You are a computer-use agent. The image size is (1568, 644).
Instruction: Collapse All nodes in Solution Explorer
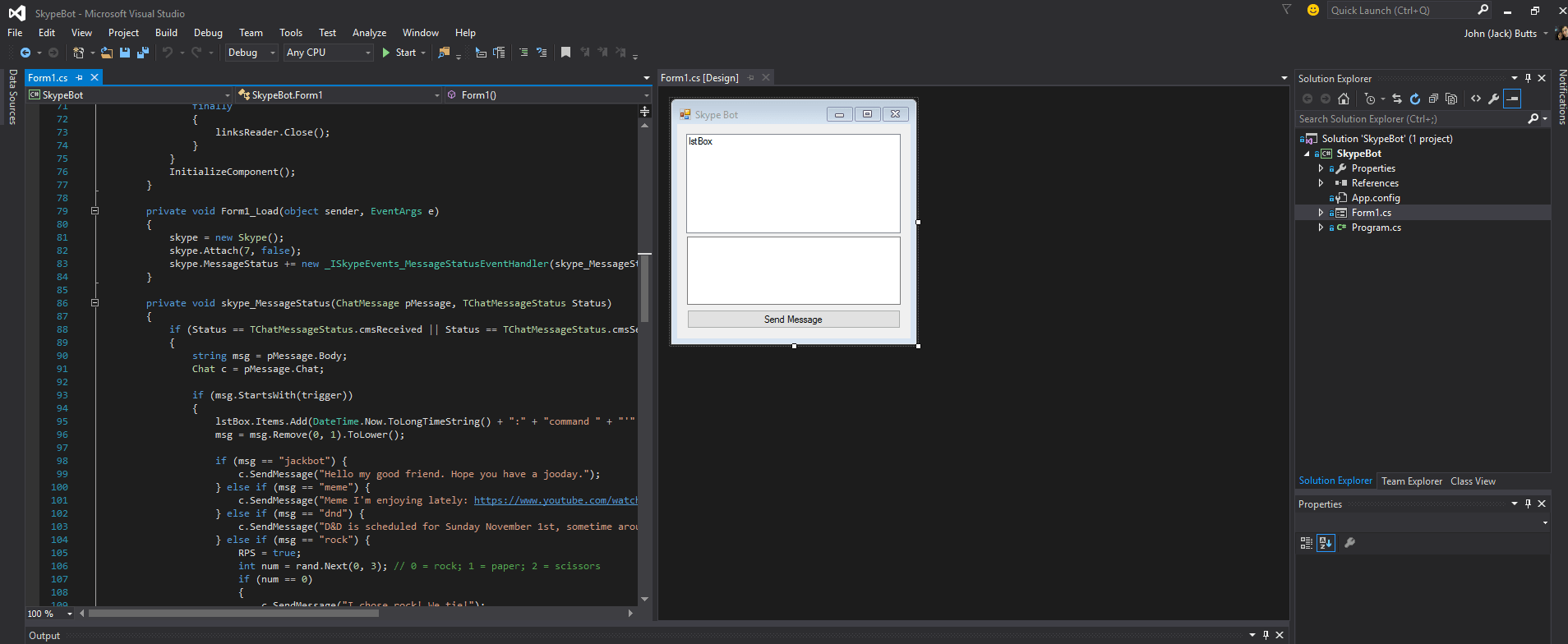pyautogui.click(x=1433, y=99)
